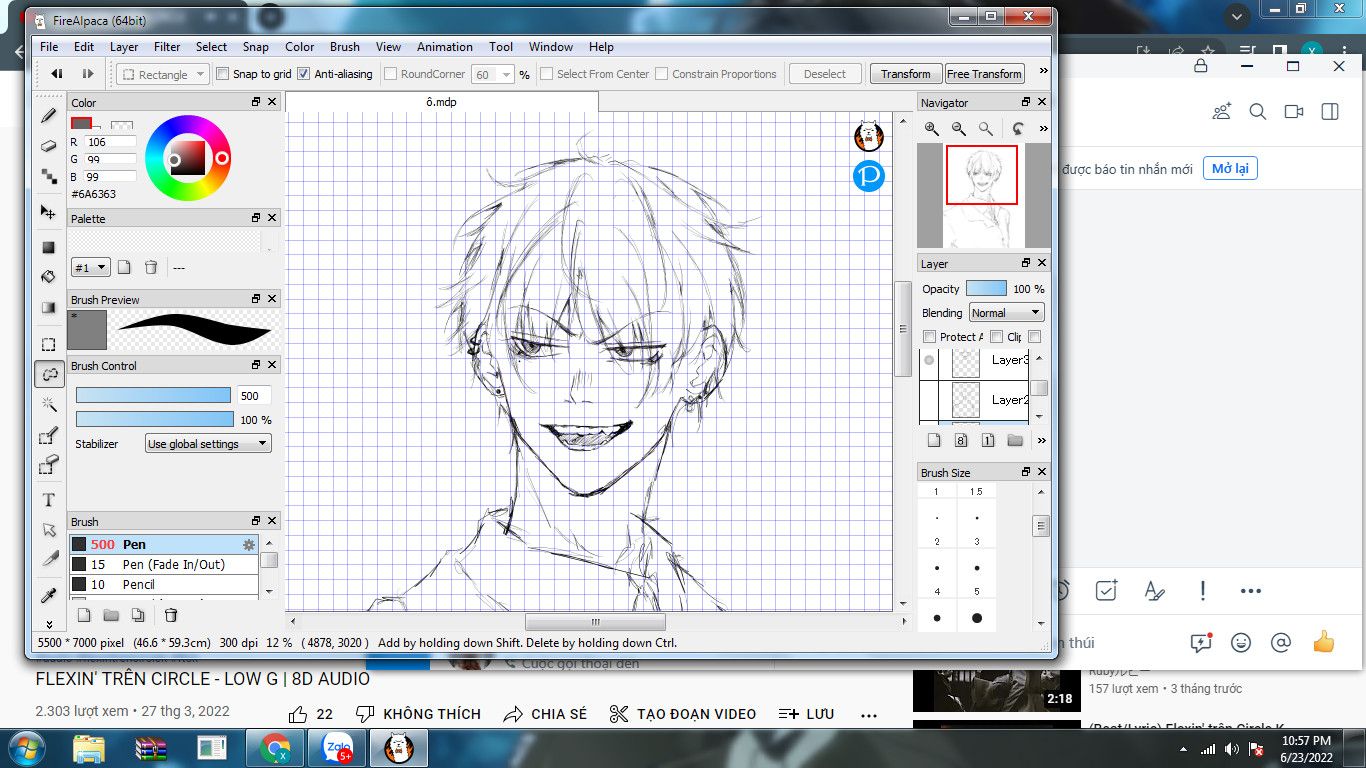Open the Stabilizer settings dropdown
The height and width of the screenshot is (768, 1366).
[x=208, y=444]
